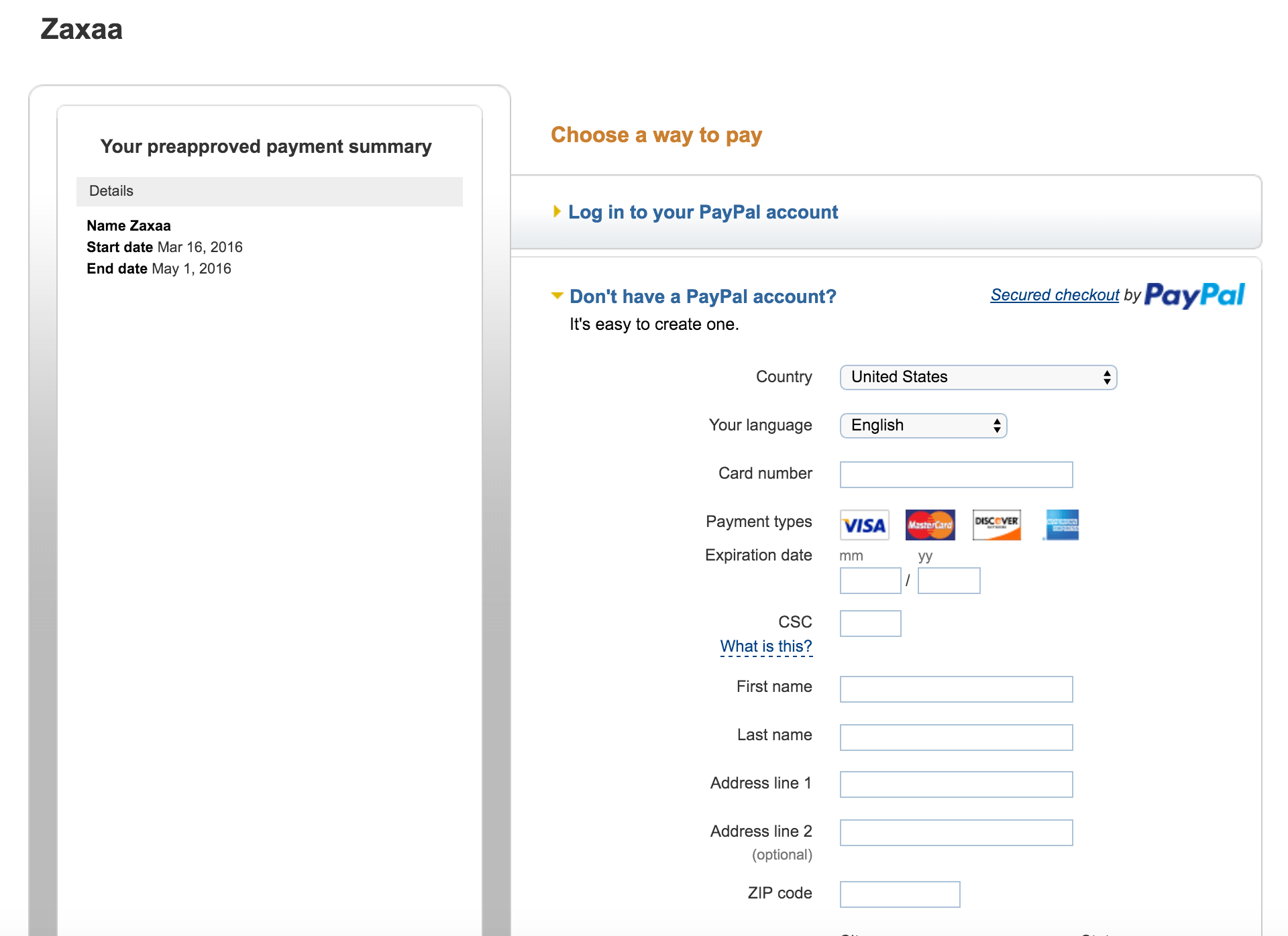This screenshot has width=1288, height=936.
Task: Click the Discover card icon
Action: (x=996, y=525)
